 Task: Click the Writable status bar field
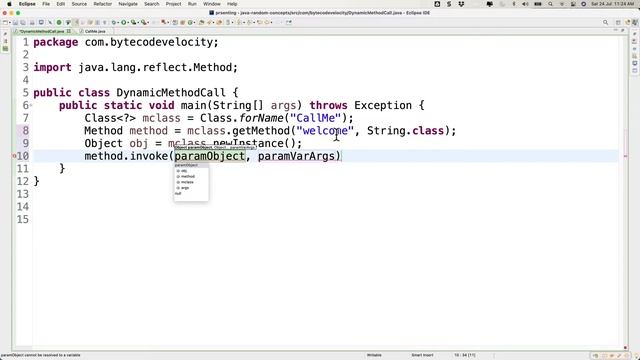pyautogui.click(x=374, y=355)
